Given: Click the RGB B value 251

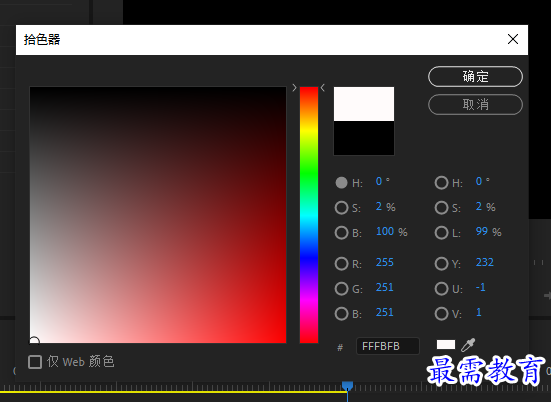Looking at the screenshot, I should pyautogui.click(x=385, y=312).
